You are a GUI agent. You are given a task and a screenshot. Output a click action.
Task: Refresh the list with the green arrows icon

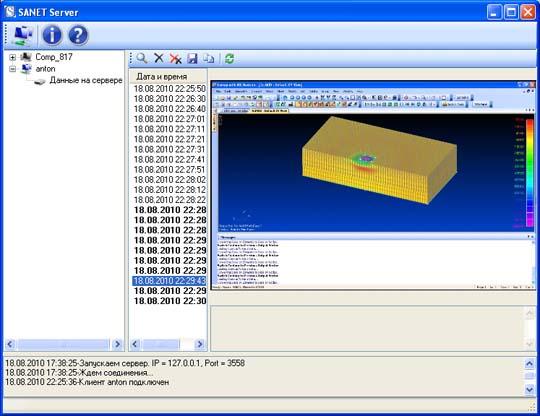point(229,59)
